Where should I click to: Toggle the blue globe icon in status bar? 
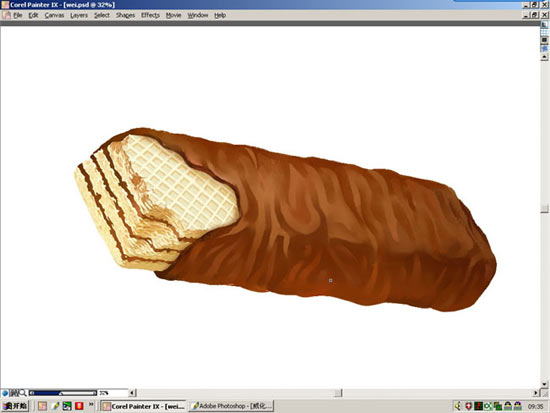[x=5, y=393]
